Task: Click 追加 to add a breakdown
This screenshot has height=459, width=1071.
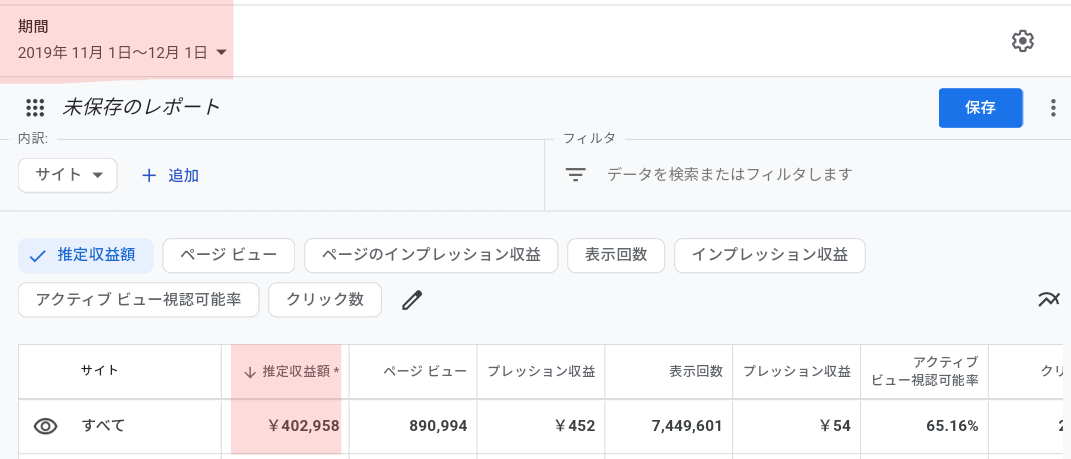Action: [x=184, y=176]
